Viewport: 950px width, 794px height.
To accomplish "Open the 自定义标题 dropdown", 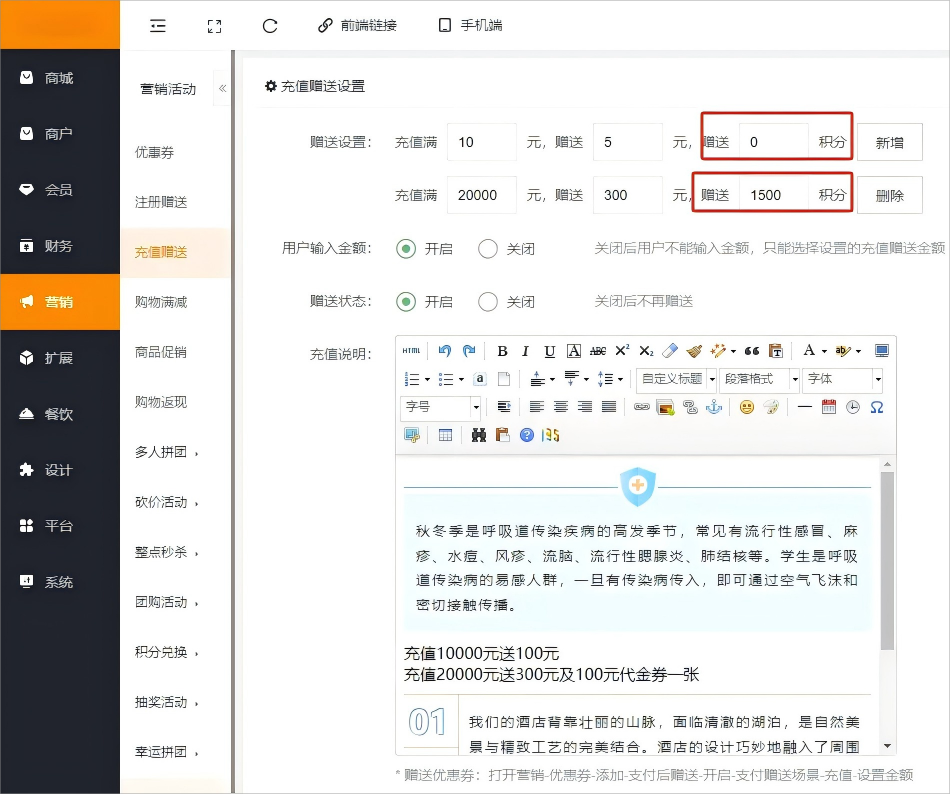I will click(677, 379).
